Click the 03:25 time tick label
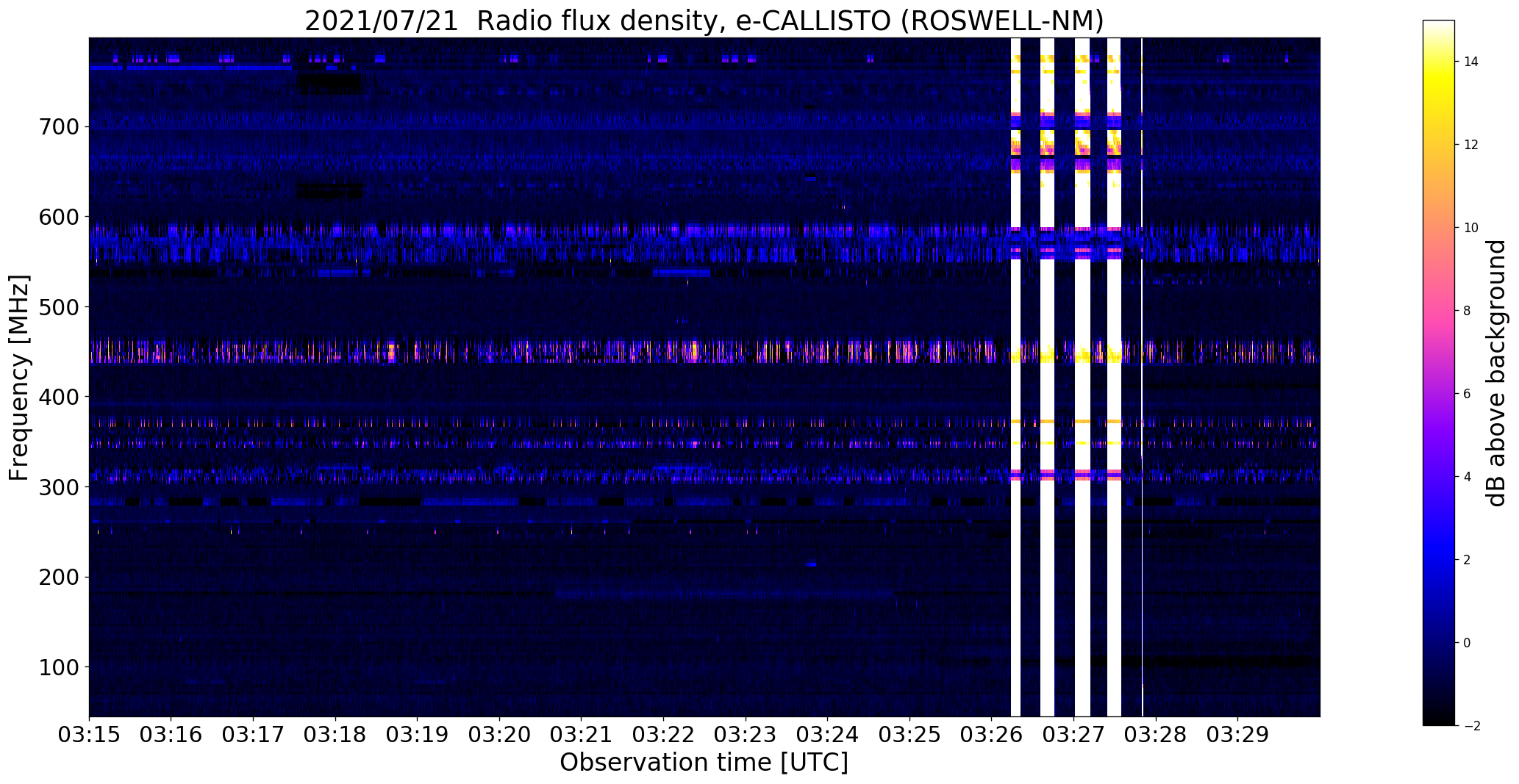This screenshot has width=1519, height=784. (x=910, y=735)
